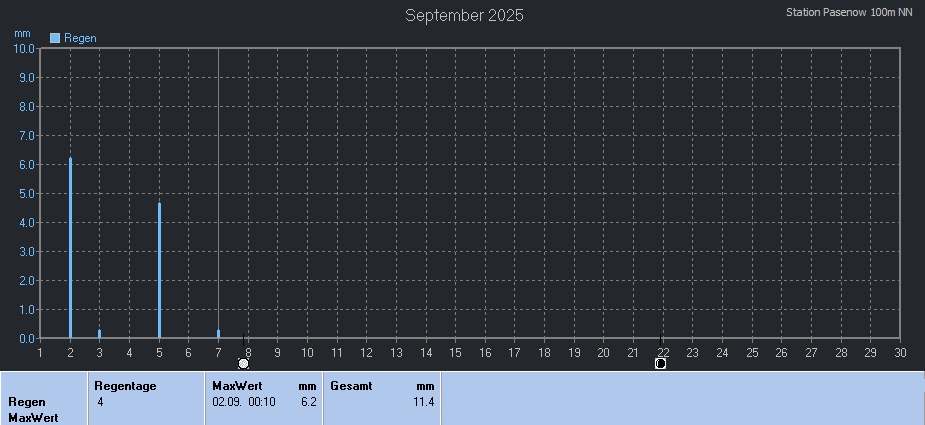Click day 27 on the x-axis
The width and height of the screenshot is (925, 425).
[811, 353]
